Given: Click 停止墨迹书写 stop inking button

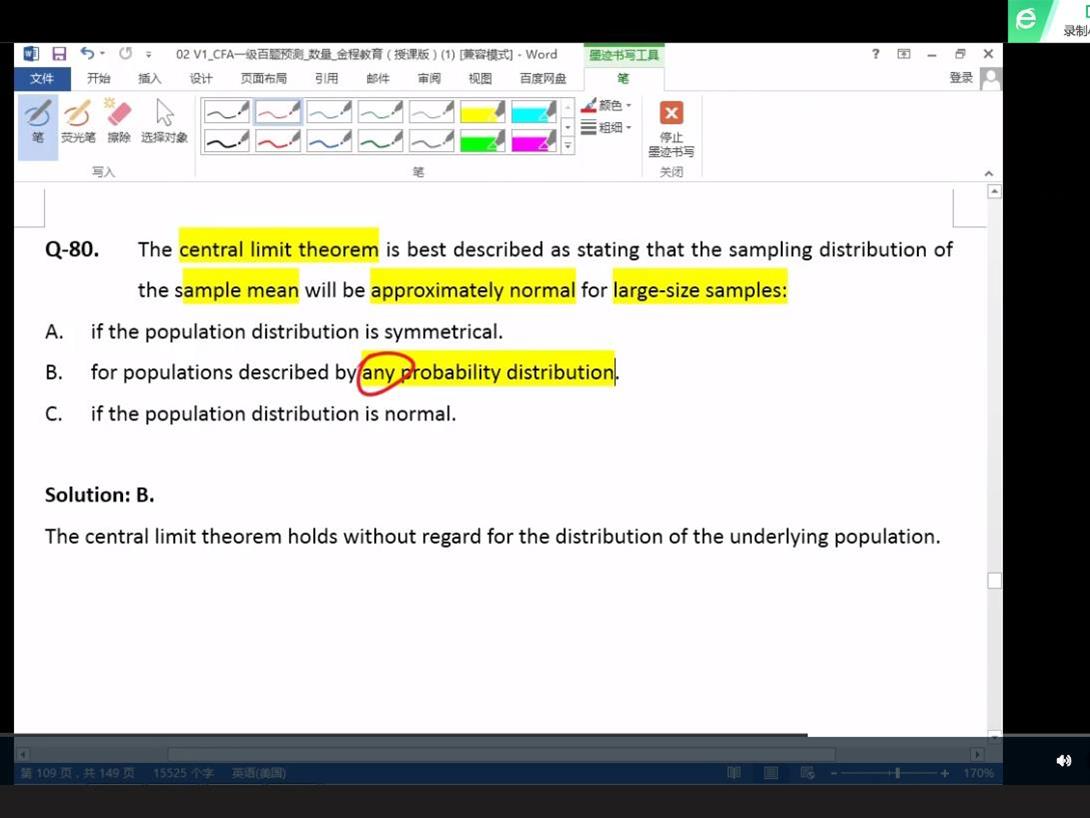Looking at the screenshot, I should pyautogui.click(x=671, y=129).
